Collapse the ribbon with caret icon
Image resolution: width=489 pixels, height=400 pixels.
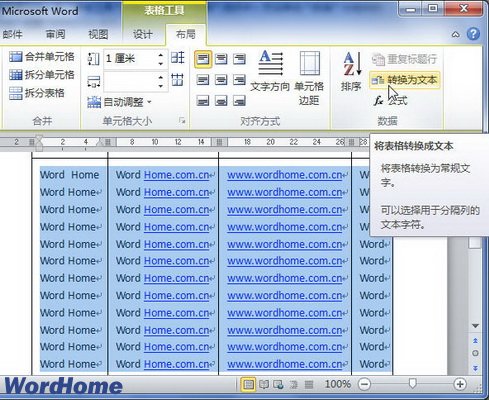pos(455,34)
